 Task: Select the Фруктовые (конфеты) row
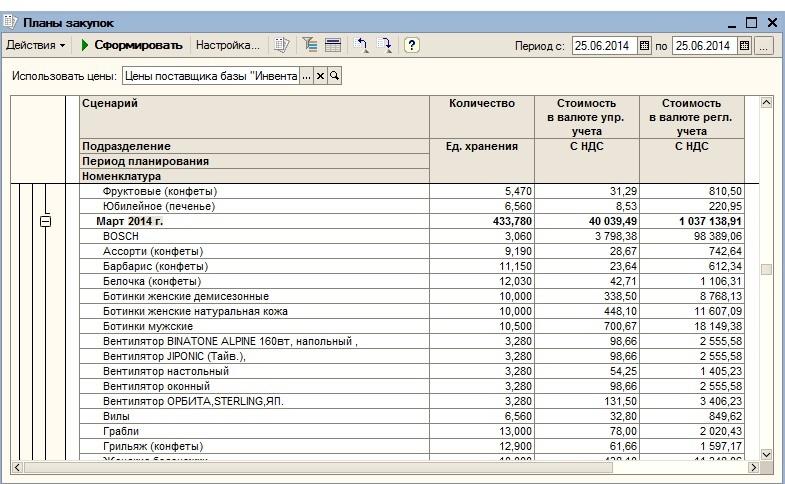pyautogui.click(x=411, y=191)
